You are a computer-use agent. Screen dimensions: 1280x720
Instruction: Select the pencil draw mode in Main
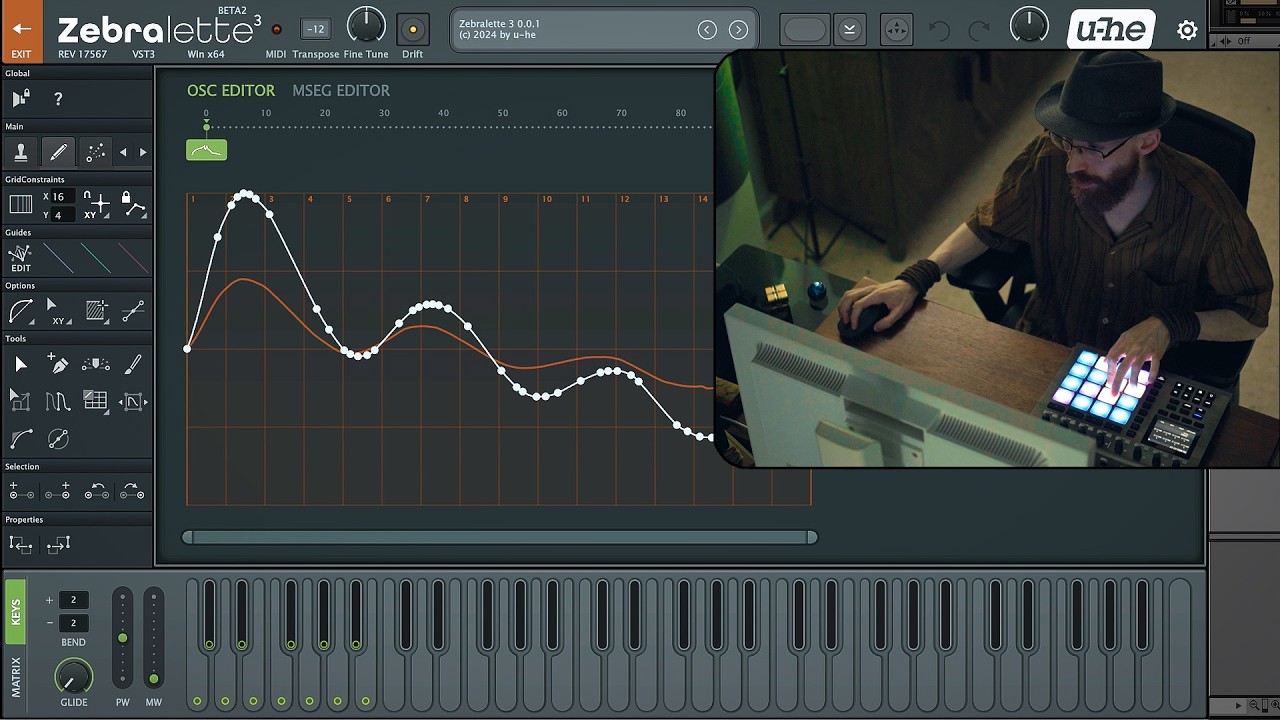pos(58,152)
